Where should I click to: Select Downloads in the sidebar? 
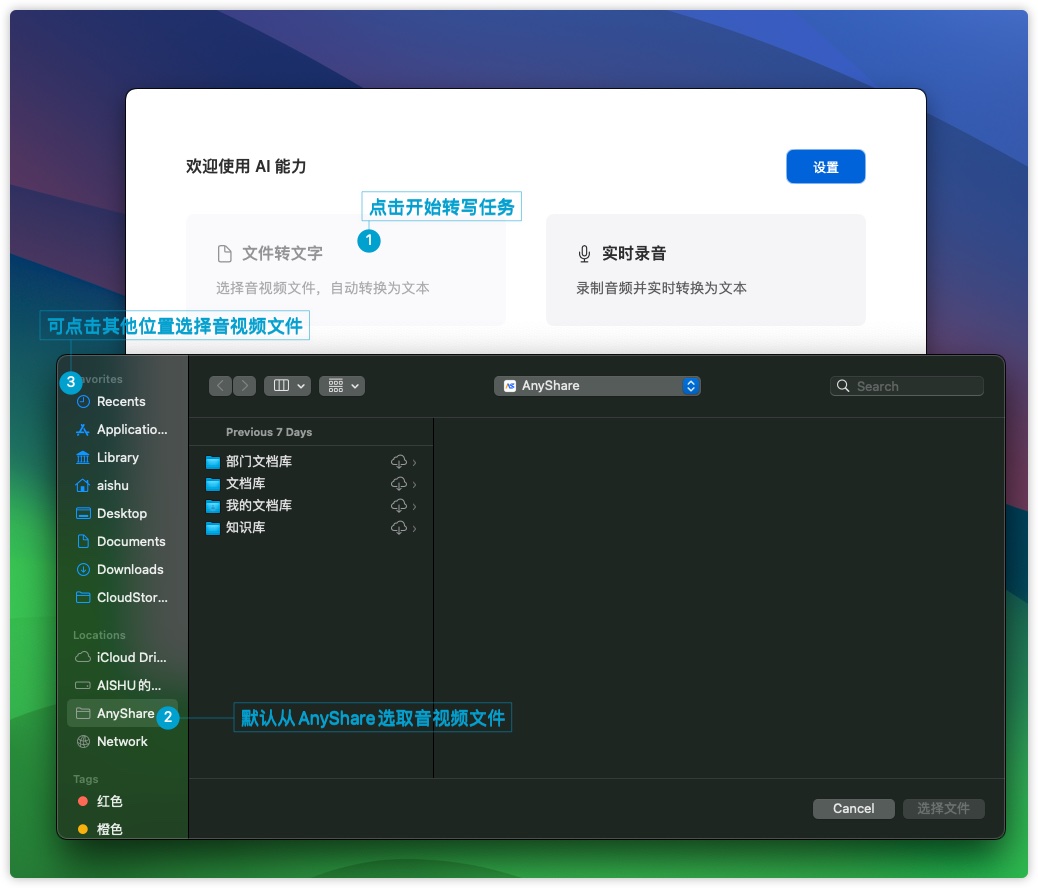(x=122, y=569)
